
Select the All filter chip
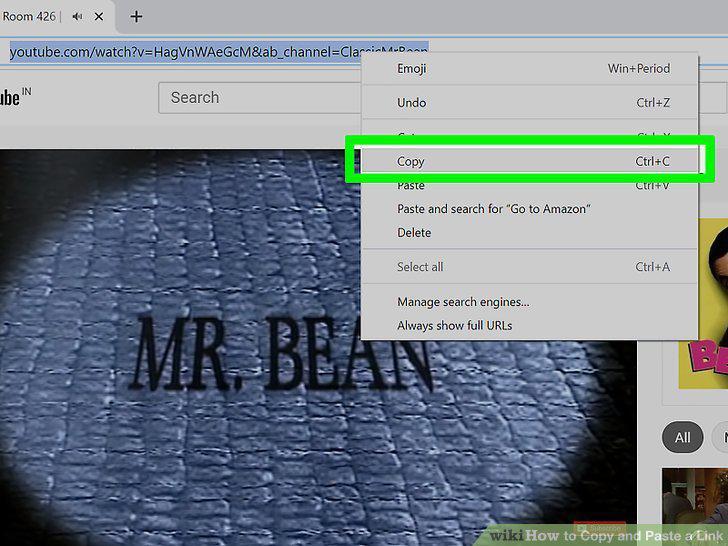(x=682, y=437)
